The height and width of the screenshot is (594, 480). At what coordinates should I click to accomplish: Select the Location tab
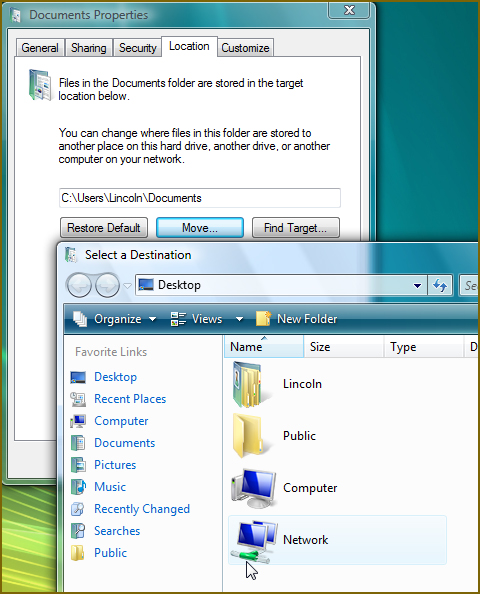tap(189, 47)
